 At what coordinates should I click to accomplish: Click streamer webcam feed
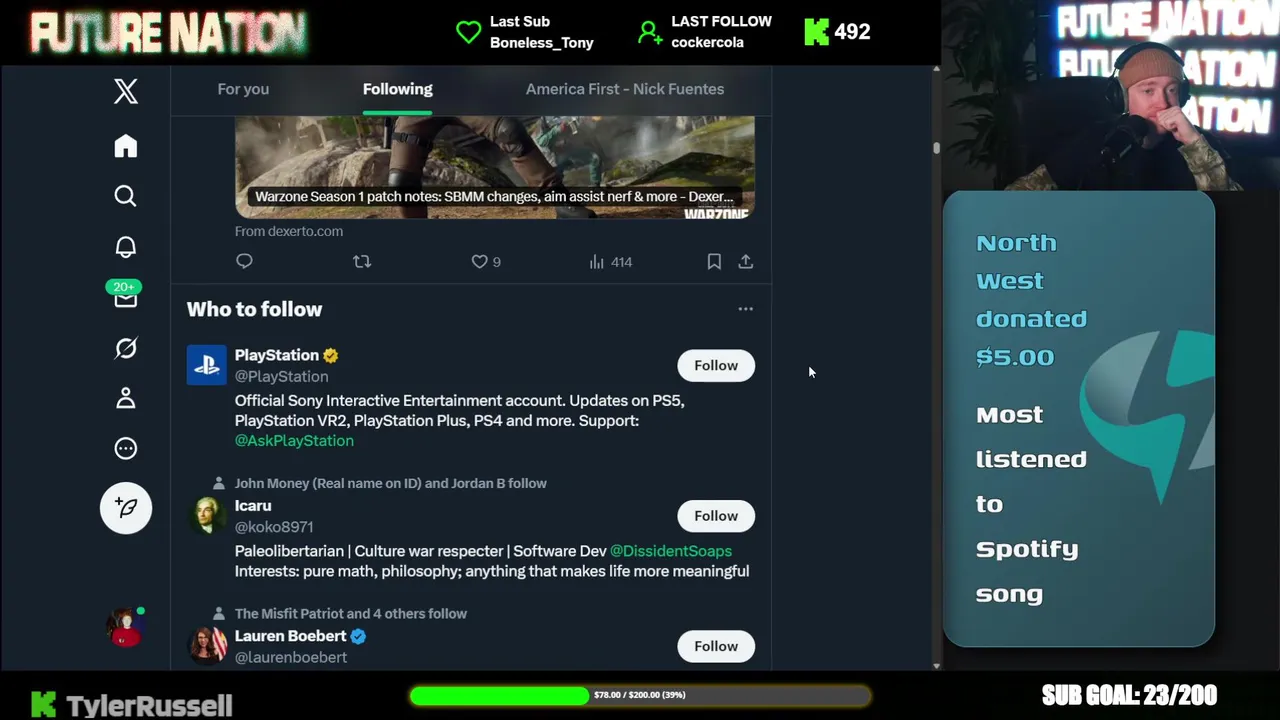(x=1110, y=95)
